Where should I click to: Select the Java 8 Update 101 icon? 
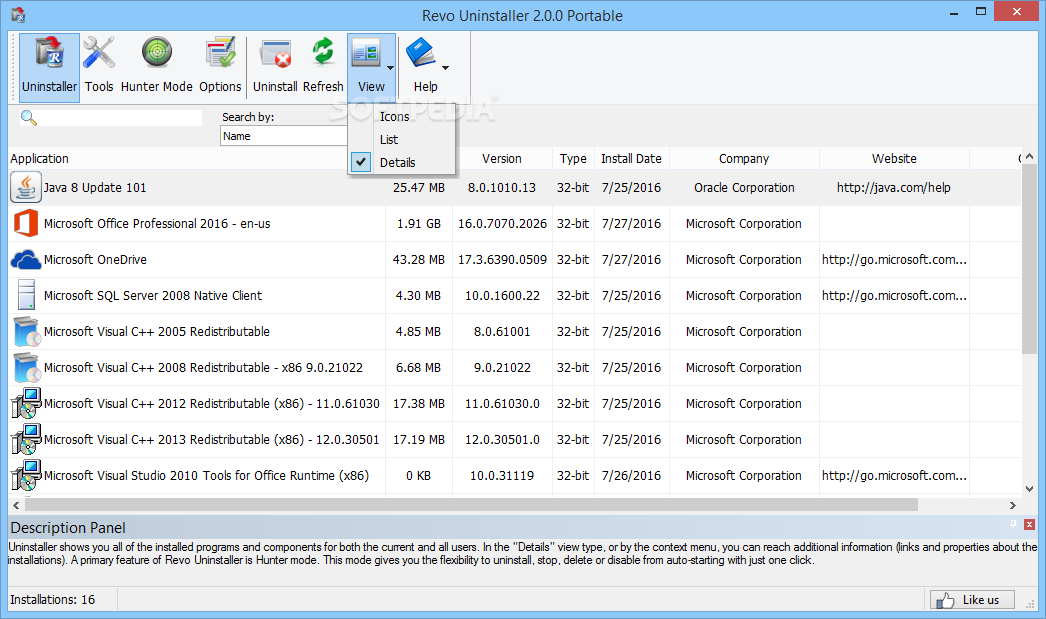[26, 187]
